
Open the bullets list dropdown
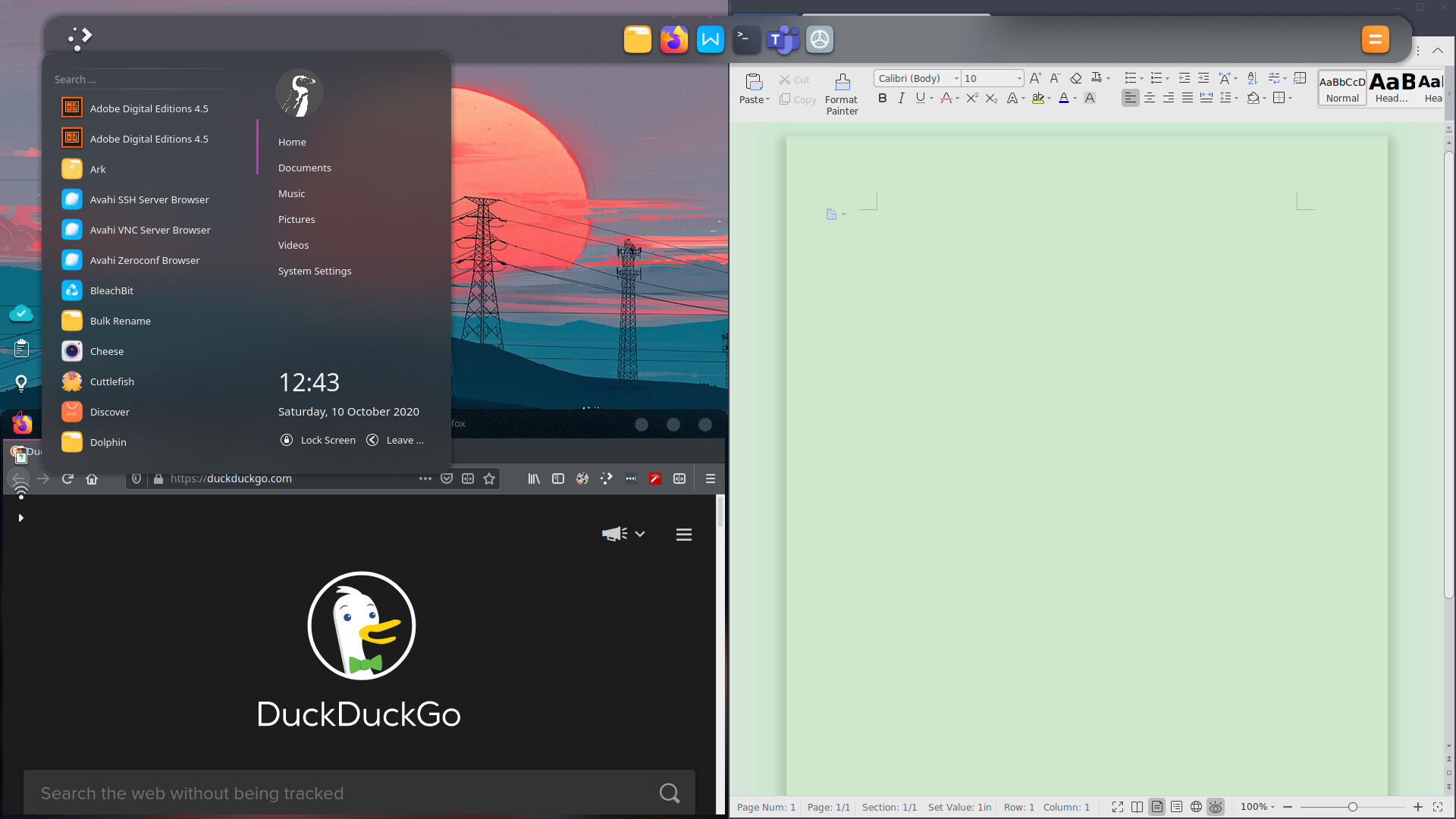tap(1141, 79)
